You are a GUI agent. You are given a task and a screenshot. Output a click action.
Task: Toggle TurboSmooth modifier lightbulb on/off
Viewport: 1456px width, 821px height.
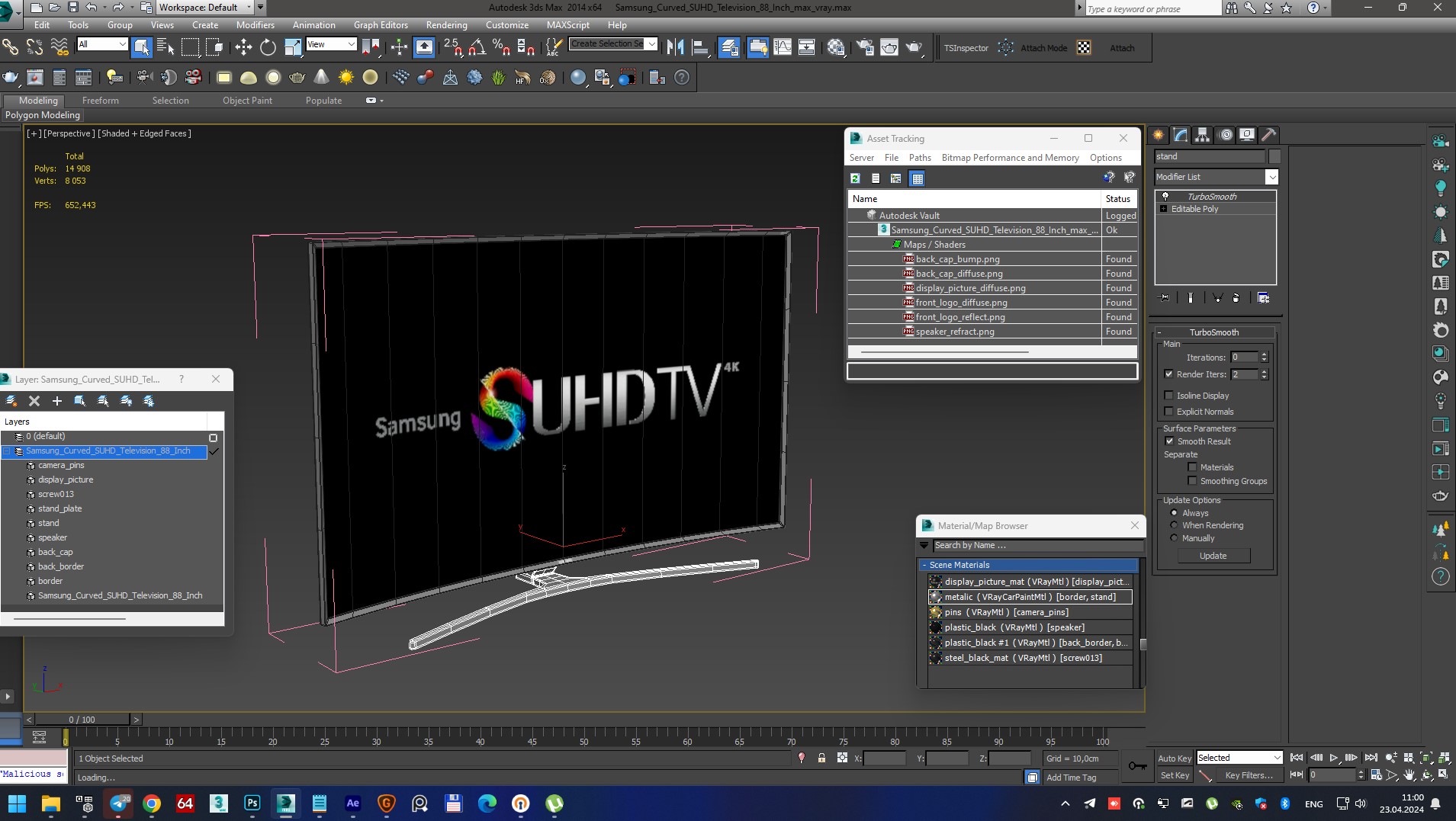1165,197
